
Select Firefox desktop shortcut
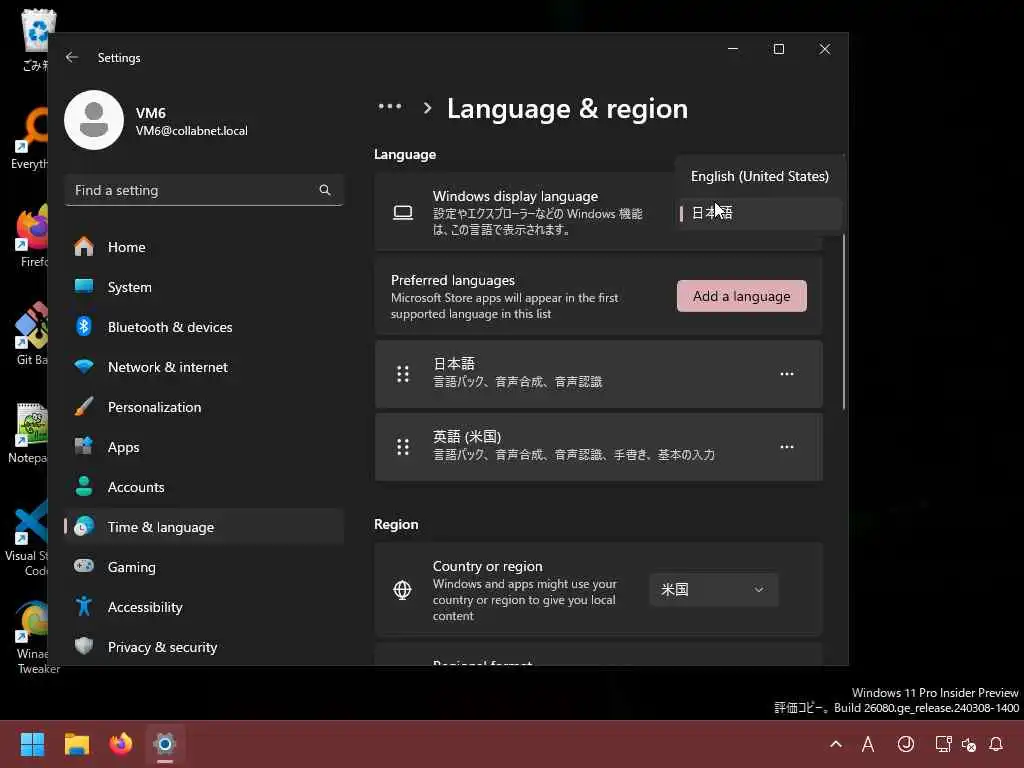pos(33,236)
